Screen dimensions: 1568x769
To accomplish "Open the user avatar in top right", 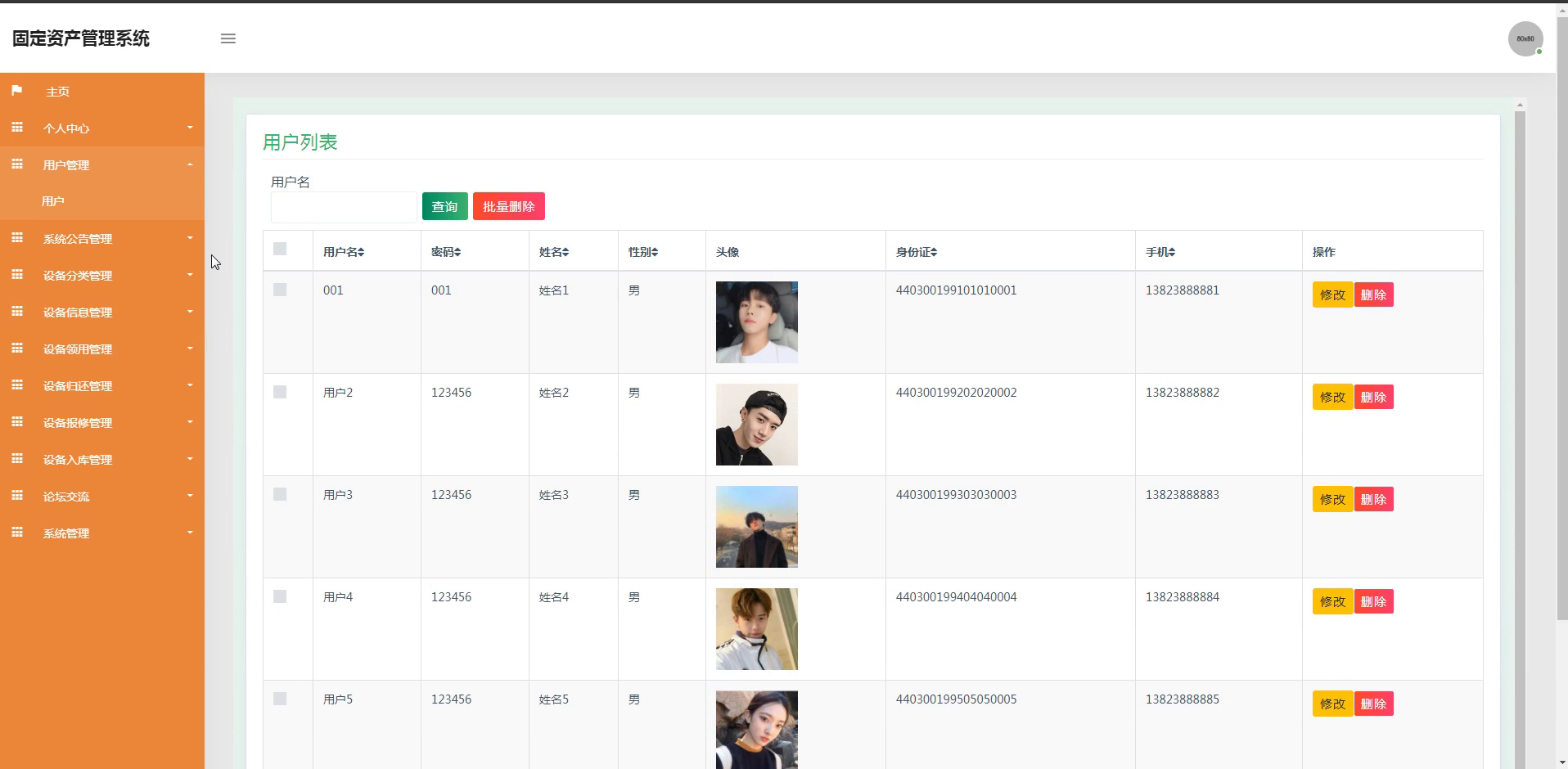I will pyautogui.click(x=1525, y=38).
